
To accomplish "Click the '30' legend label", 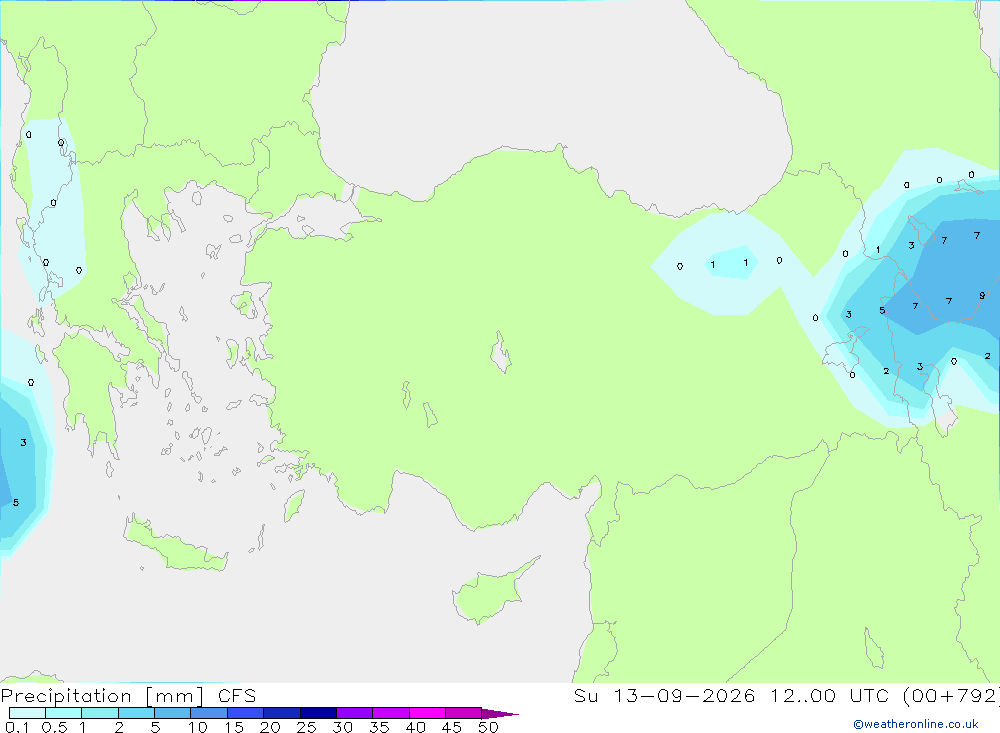I will click(x=342, y=727).
